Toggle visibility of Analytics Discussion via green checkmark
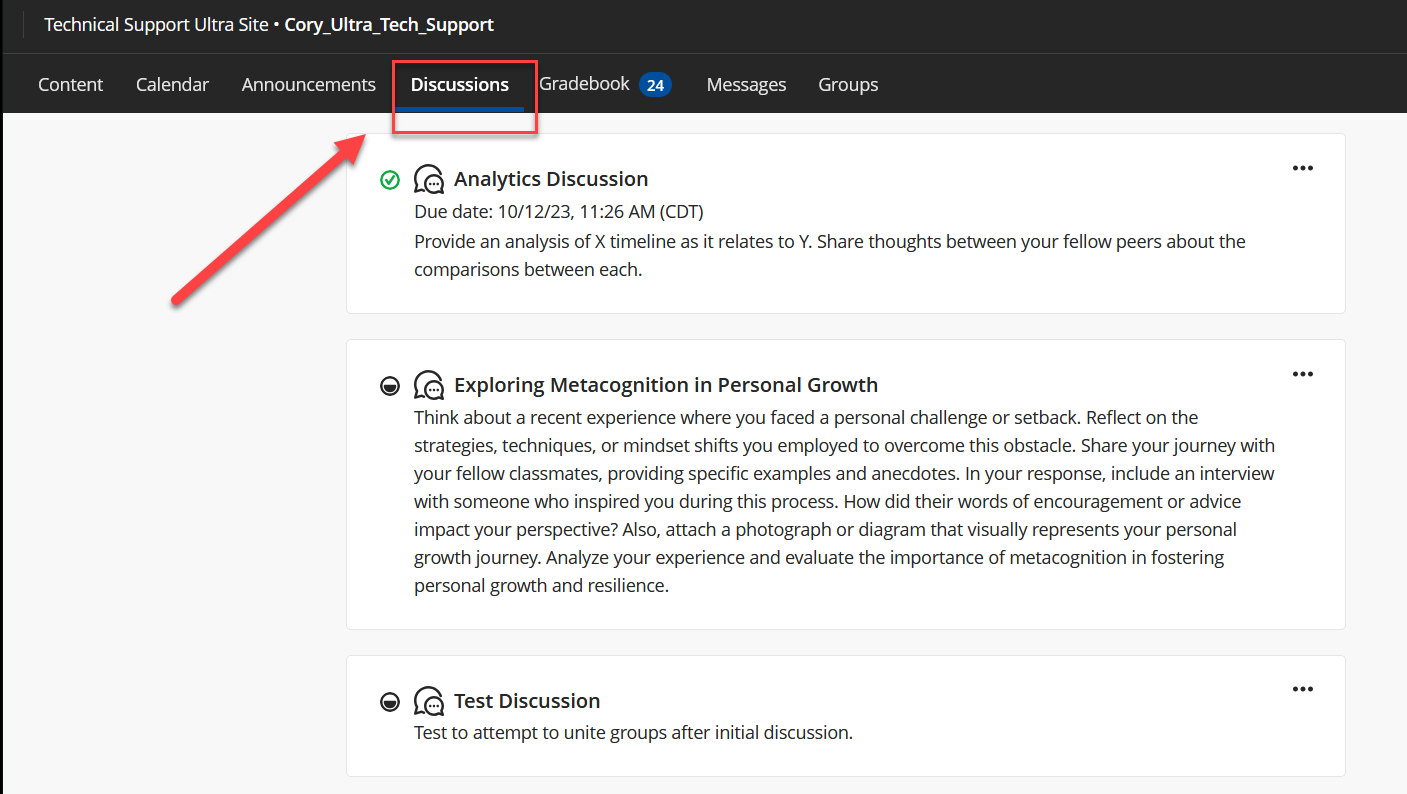 pyautogui.click(x=390, y=179)
